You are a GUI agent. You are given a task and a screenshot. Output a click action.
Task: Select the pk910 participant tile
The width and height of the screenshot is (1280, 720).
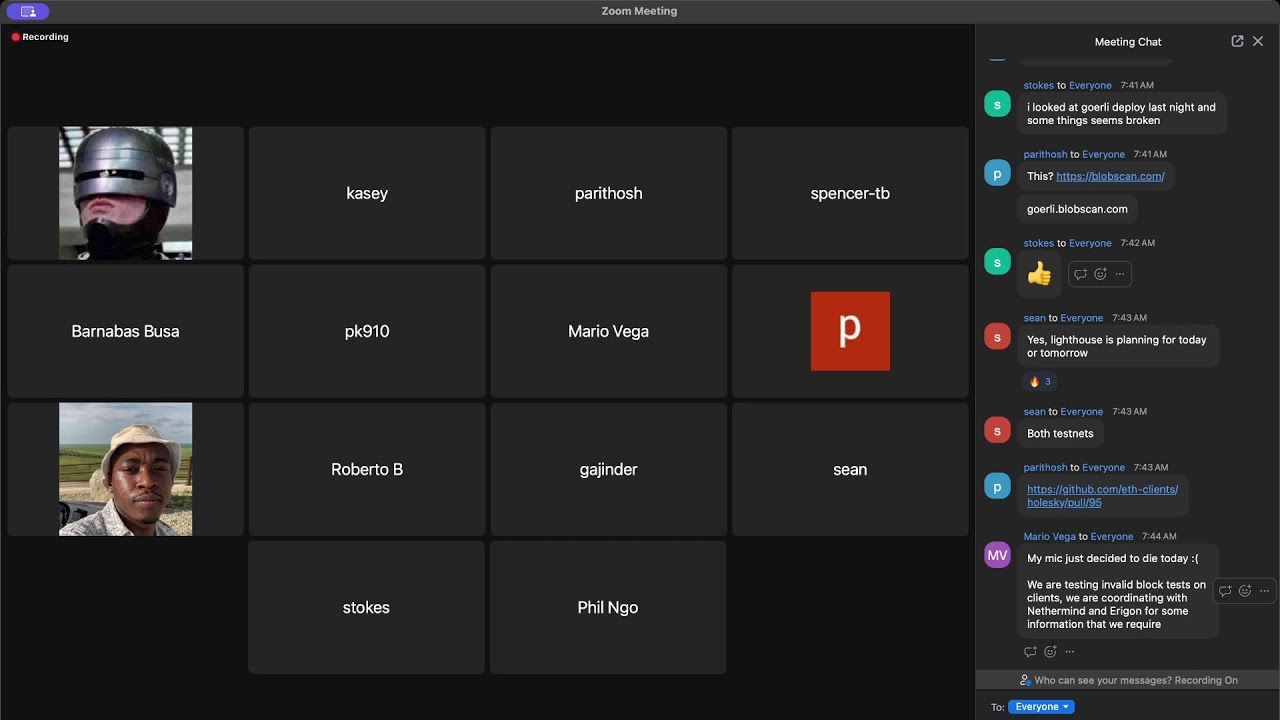coord(367,331)
